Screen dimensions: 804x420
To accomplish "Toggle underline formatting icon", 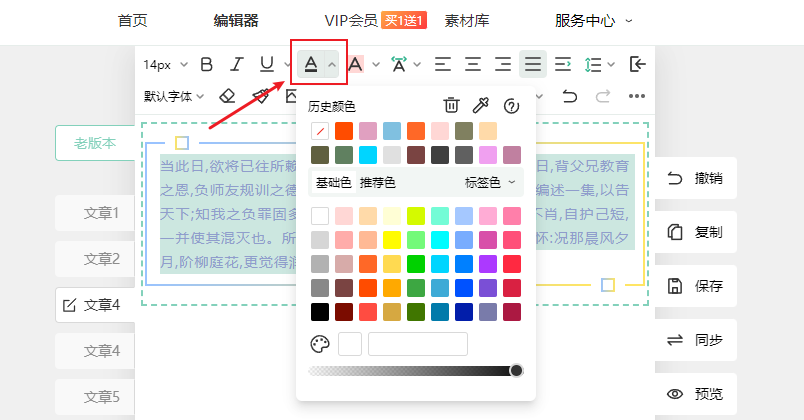I will click(267, 65).
